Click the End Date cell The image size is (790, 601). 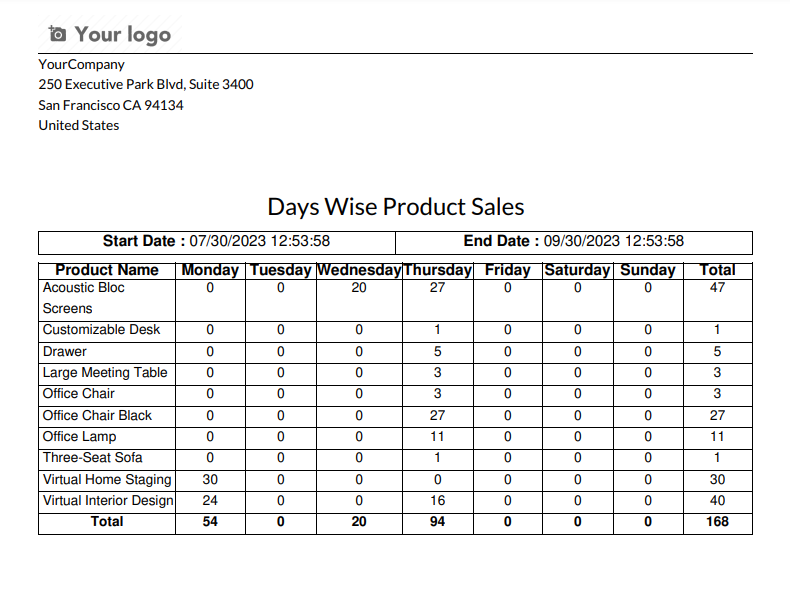574,241
